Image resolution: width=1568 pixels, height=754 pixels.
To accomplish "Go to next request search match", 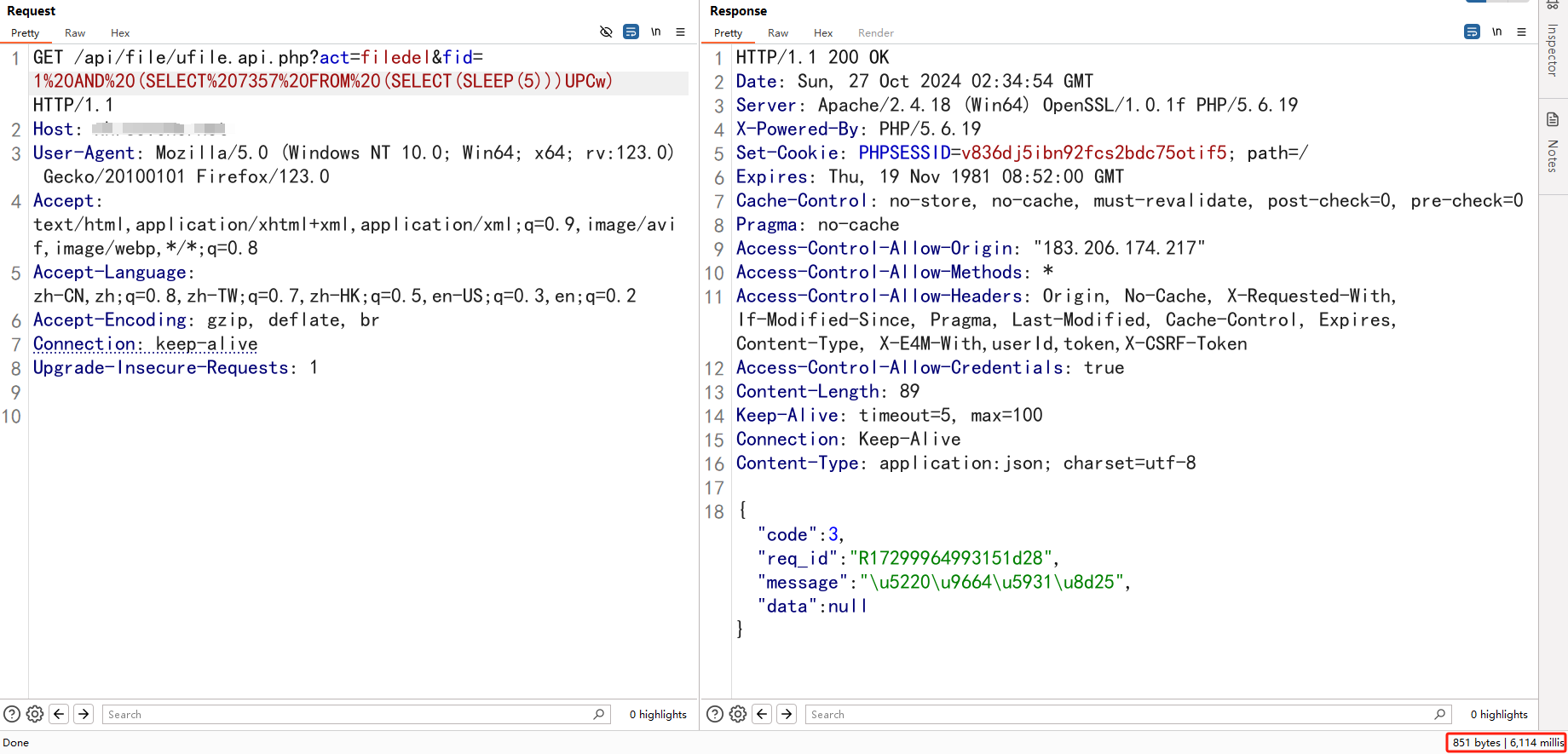I will click(x=84, y=714).
